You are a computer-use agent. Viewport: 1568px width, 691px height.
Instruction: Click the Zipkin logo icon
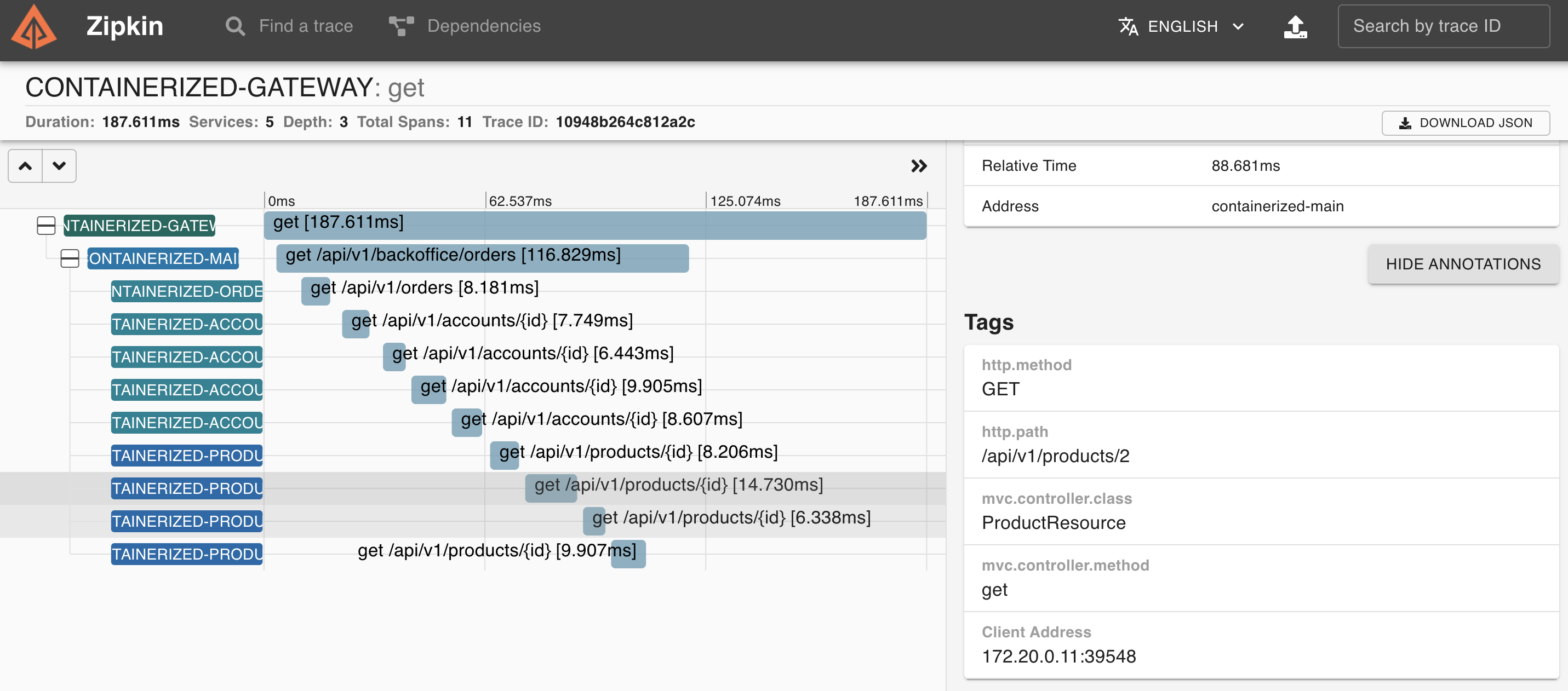[34, 27]
